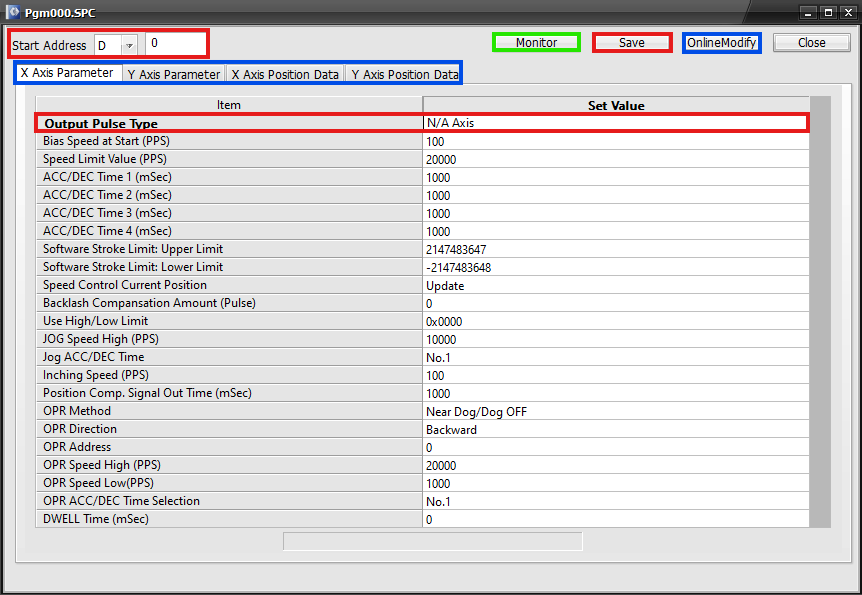The width and height of the screenshot is (862, 595).
Task: Select the X Axis Parameter tab
Action: 67,73
